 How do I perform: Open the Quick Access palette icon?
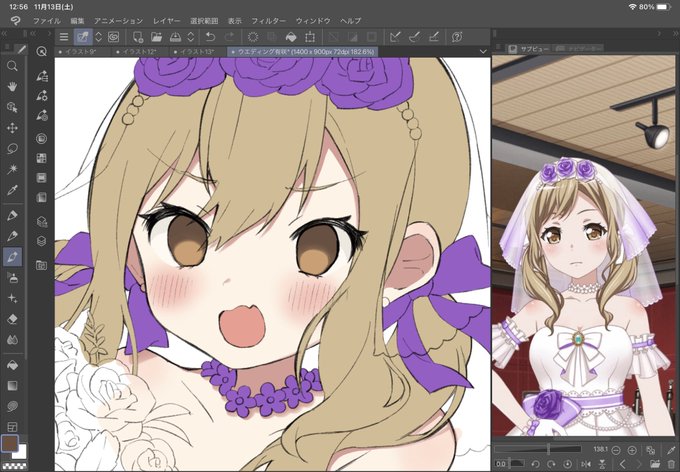(x=42, y=52)
